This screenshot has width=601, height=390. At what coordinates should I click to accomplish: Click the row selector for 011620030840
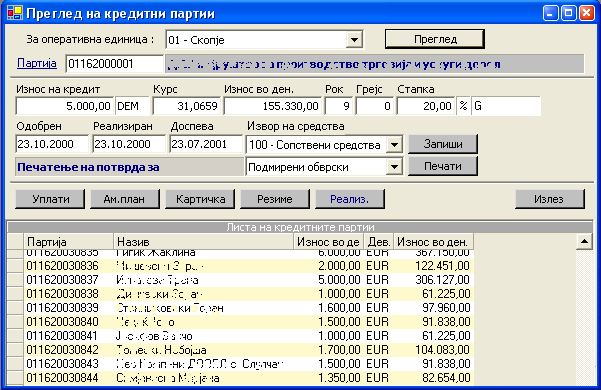tap(16, 322)
